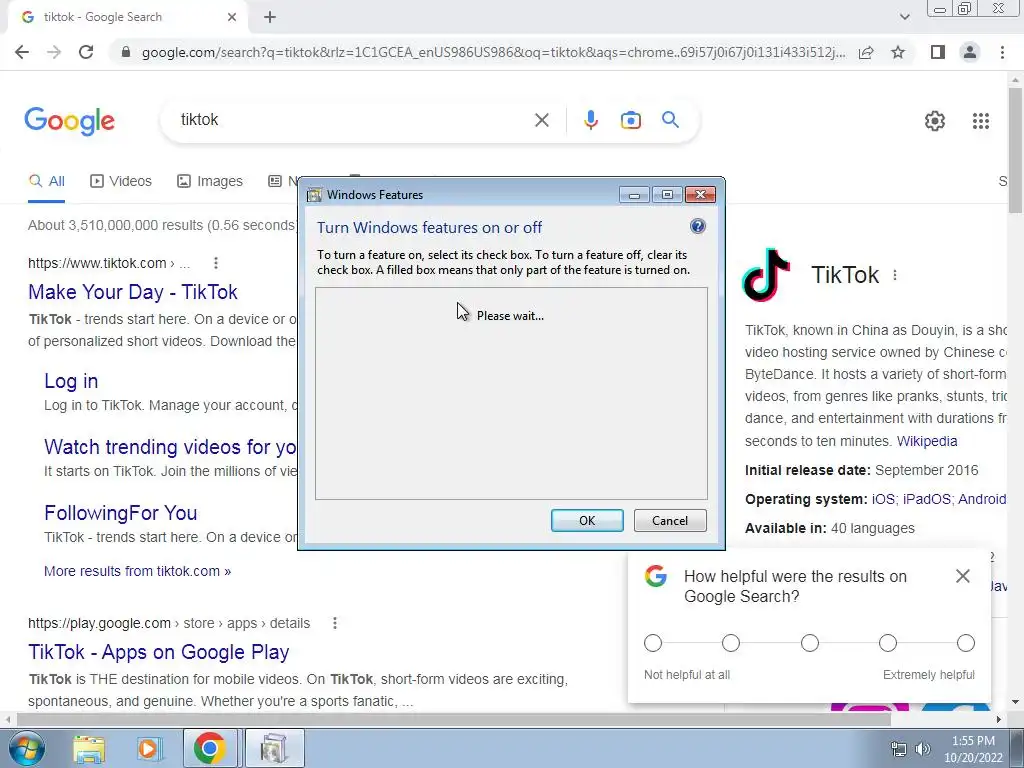Close the tiktok - Google Search tab
This screenshot has height=768, width=1024.
tap(232, 17)
